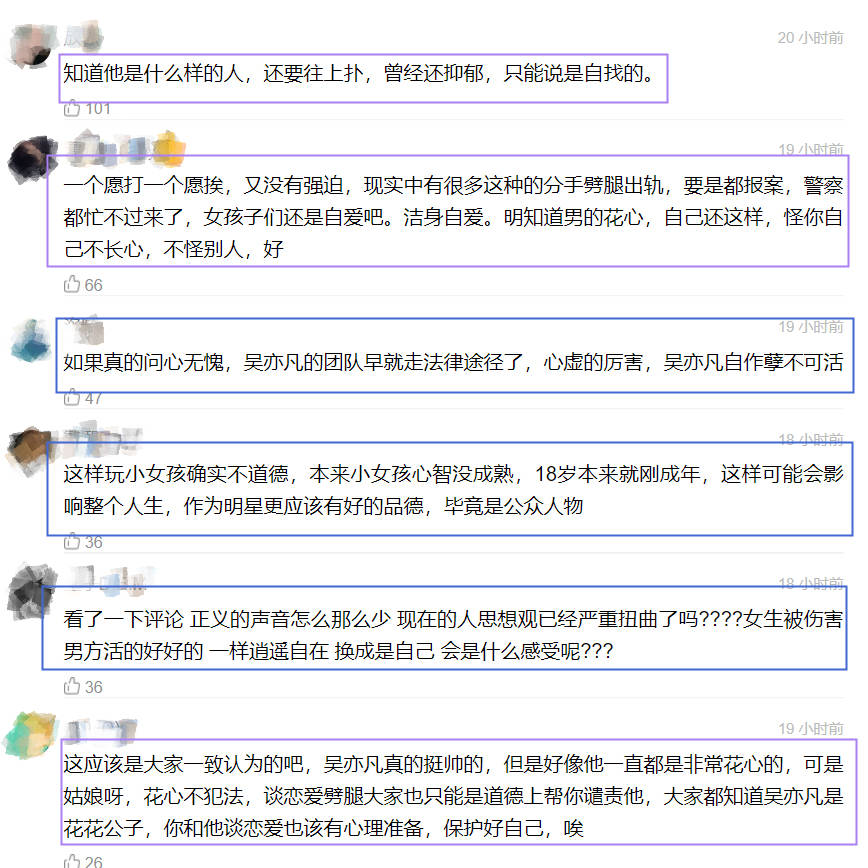This screenshot has height=868, width=868.
Task: Click thumbs-up icon showing 26 likes
Action: (x=72, y=861)
